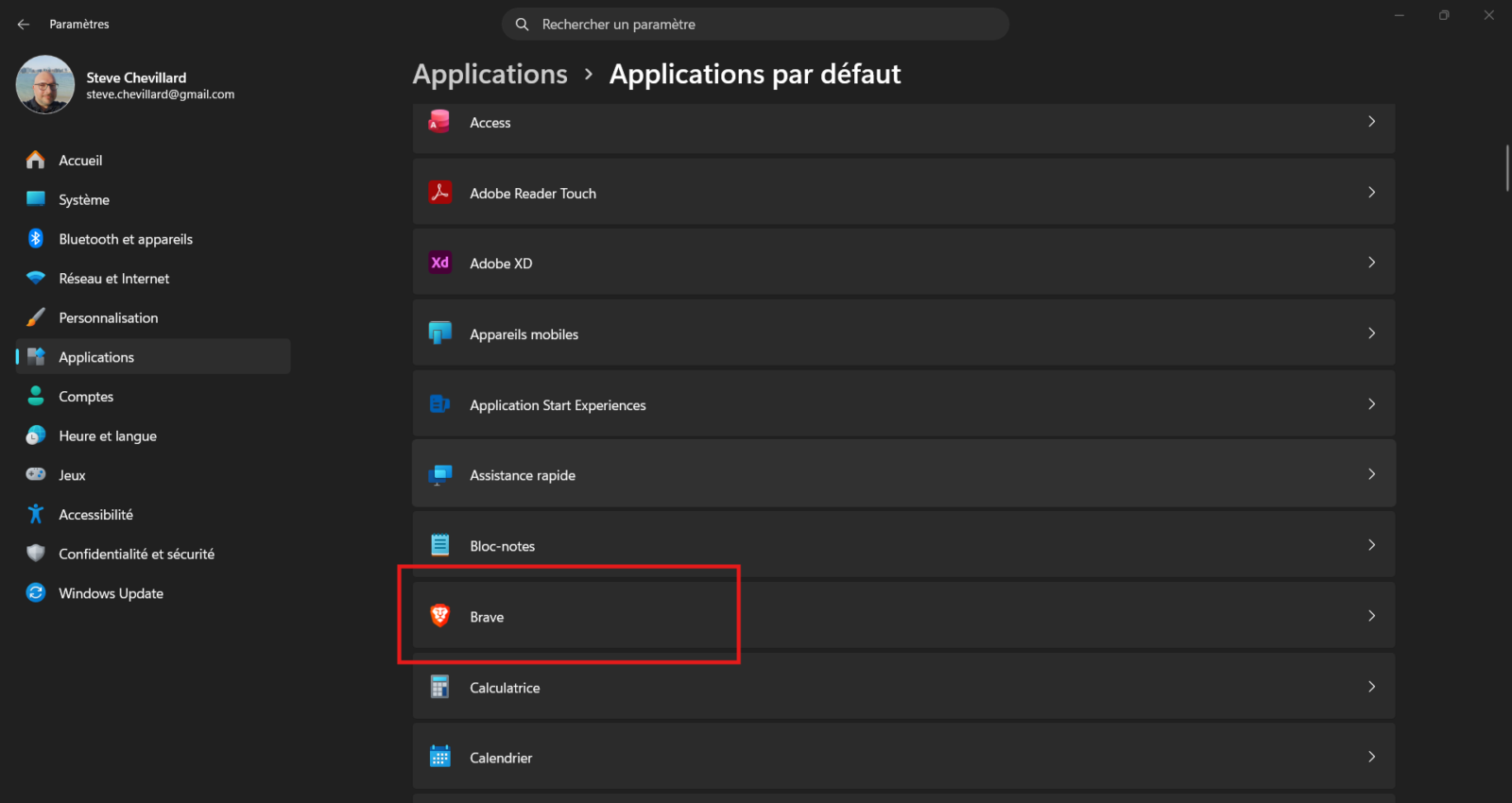Expand the Bloc-notes row chevron

(x=1371, y=544)
